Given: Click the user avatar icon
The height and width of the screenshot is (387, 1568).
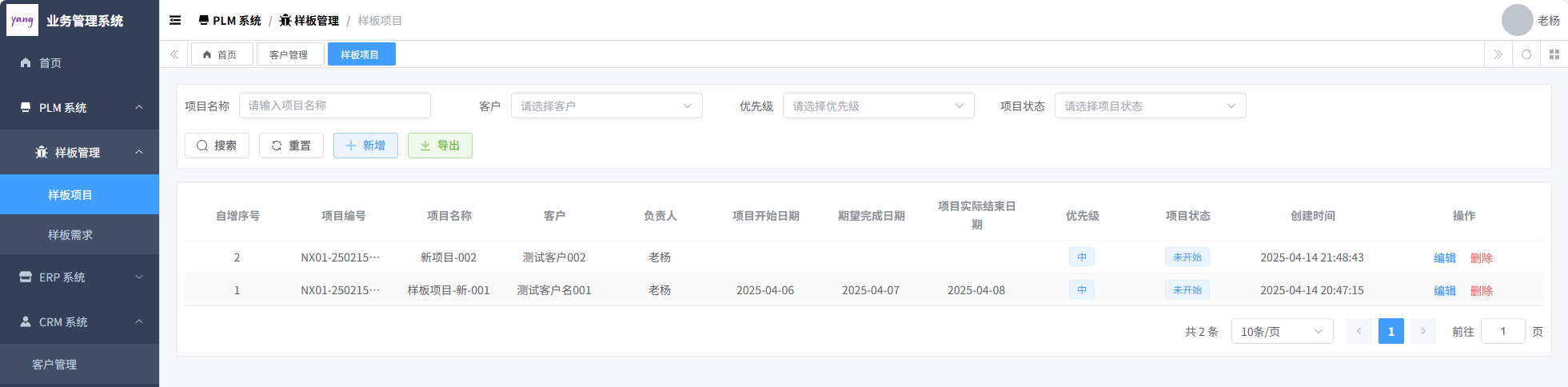Looking at the screenshot, I should pyautogui.click(x=1516, y=21).
